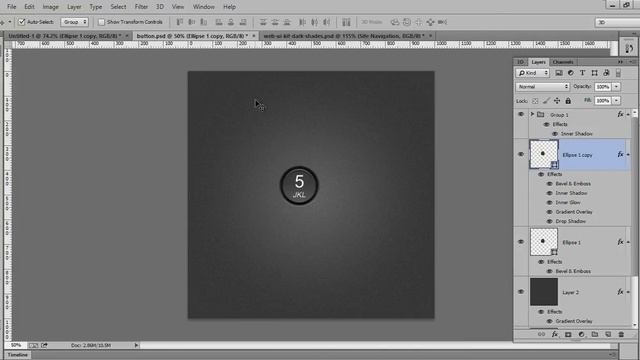This screenshot has height=360, width=640.
Task: Filter layers by adjustment layer type
Action: (x=571, y=73)
